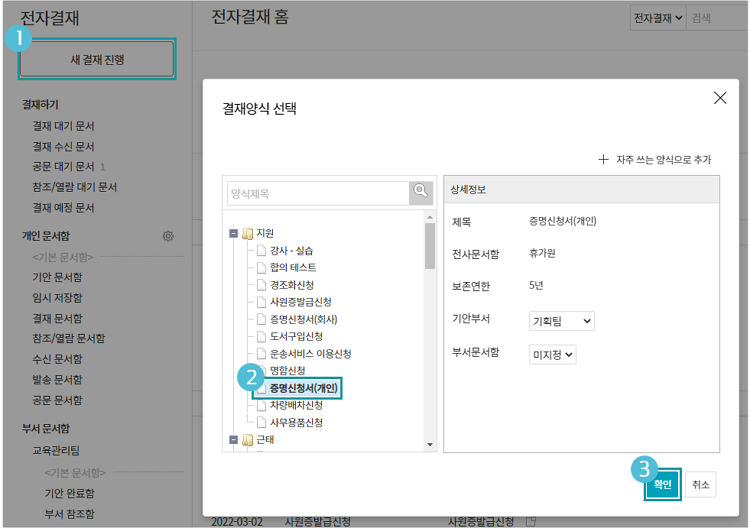Click form tree scrollbar up arrow
Screen dimensions: 750x528
430,217
